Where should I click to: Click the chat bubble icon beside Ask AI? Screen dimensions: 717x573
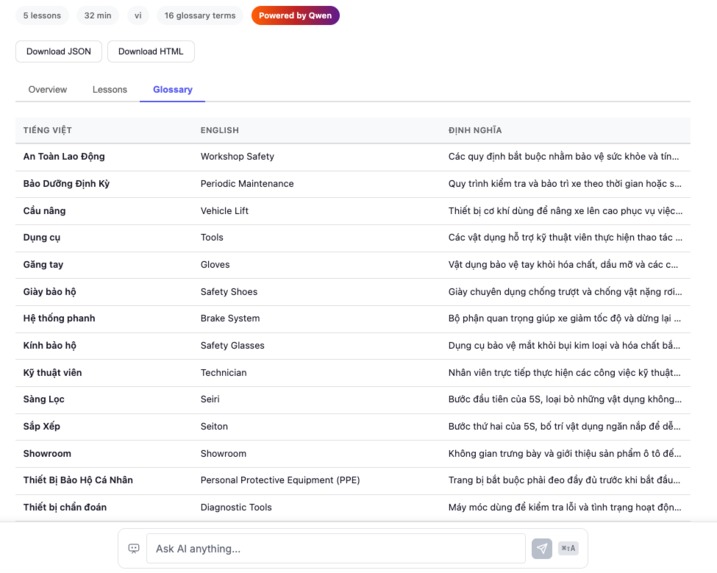click(134, 548)
